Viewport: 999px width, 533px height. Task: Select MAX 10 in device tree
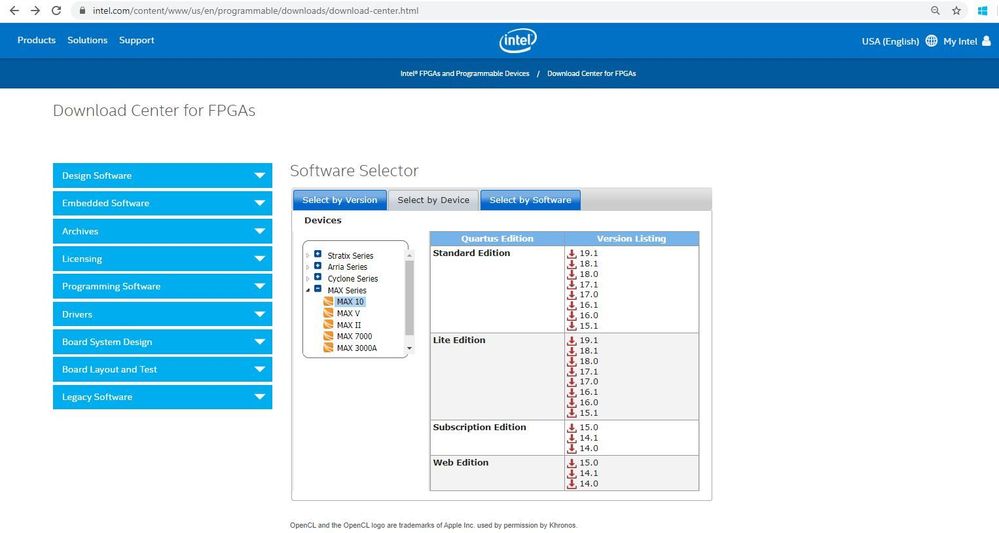[350, 302]
